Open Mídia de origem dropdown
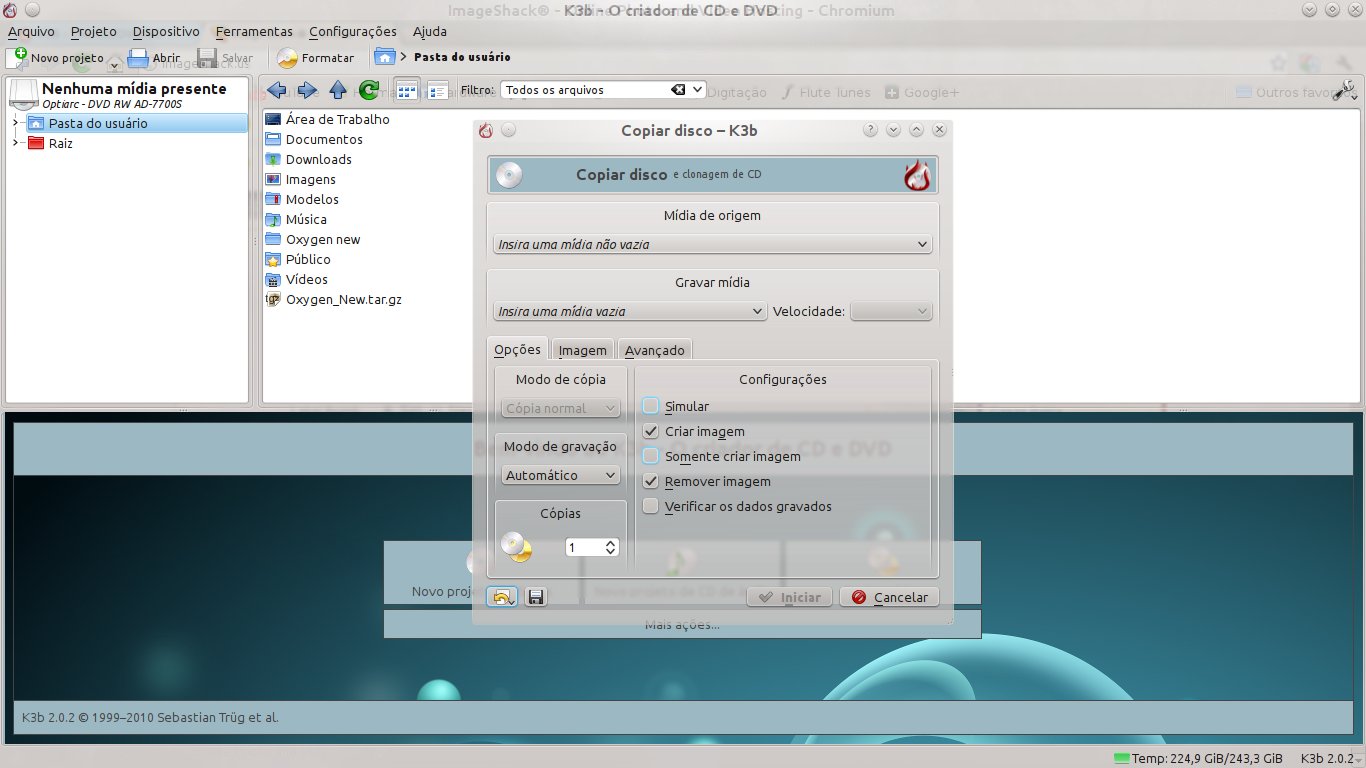The image size is (1366, 768). (x=712, y=244)
